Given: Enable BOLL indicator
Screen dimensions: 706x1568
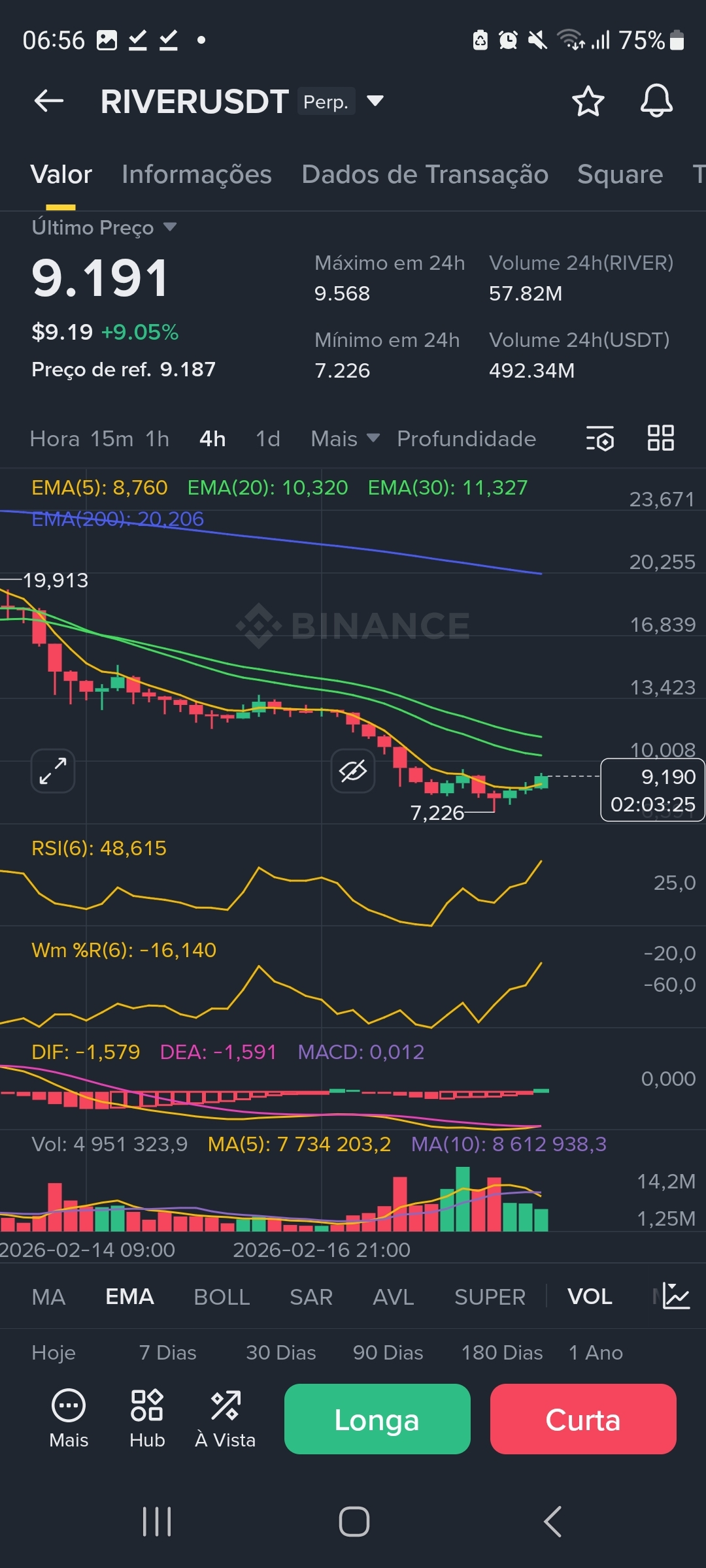Looking at the screenshot, I should [x=222, y=1297].
